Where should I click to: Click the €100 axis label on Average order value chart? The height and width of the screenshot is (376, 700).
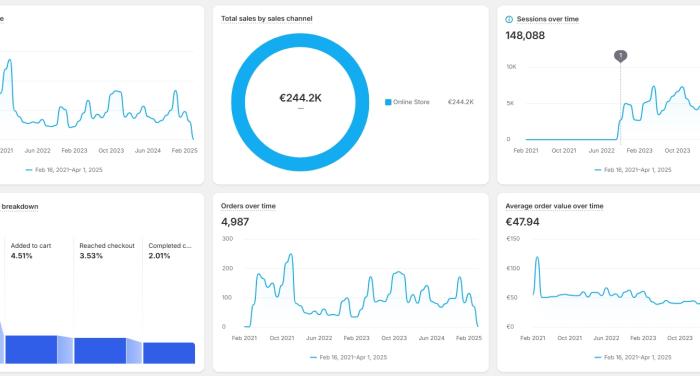tap(513, 268)
